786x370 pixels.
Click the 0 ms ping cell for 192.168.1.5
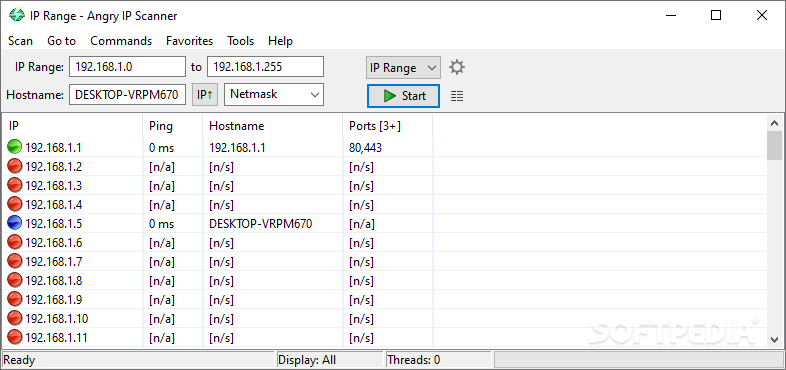click(161, 224)
